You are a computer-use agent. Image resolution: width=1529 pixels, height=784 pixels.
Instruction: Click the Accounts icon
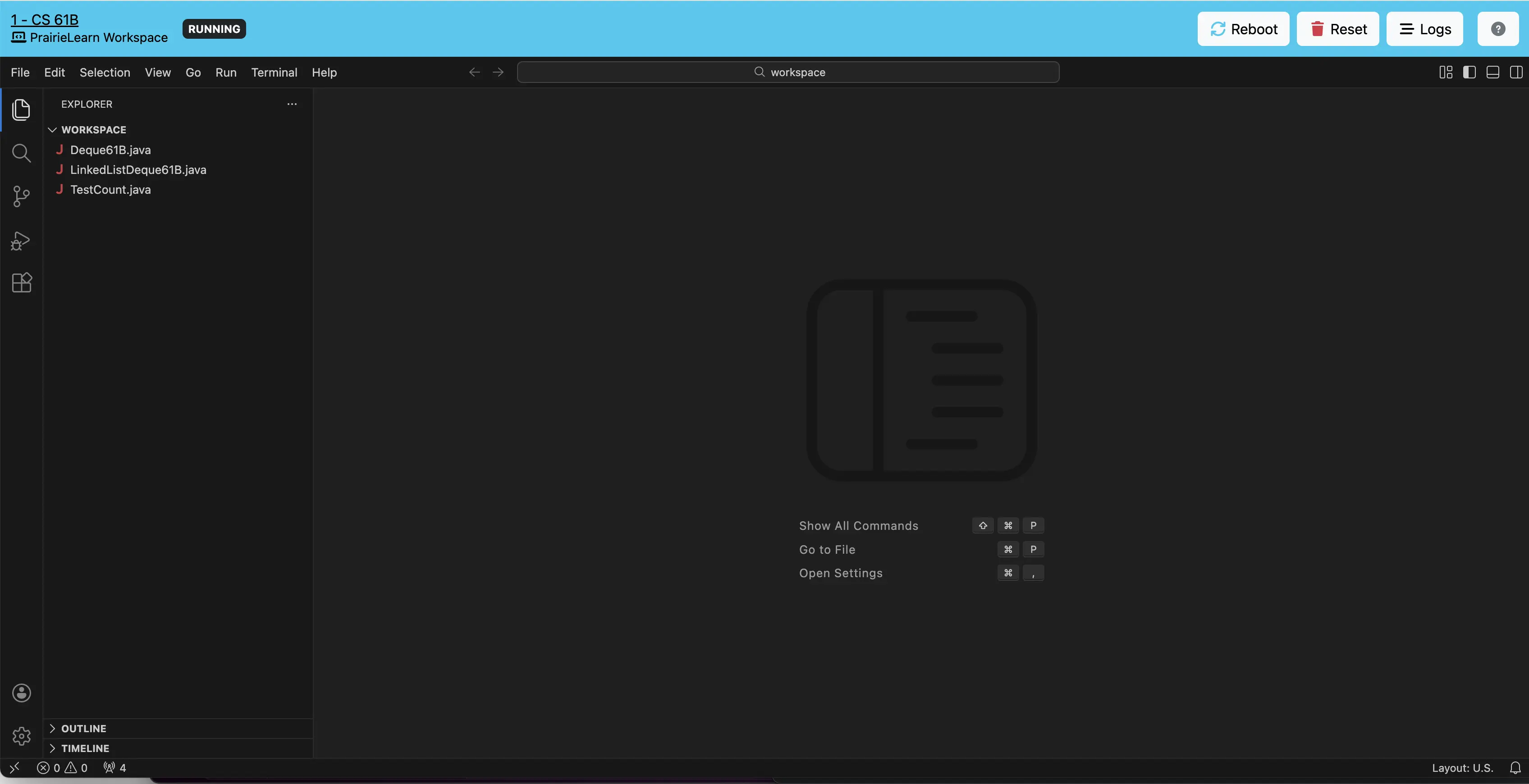point(21,693)
